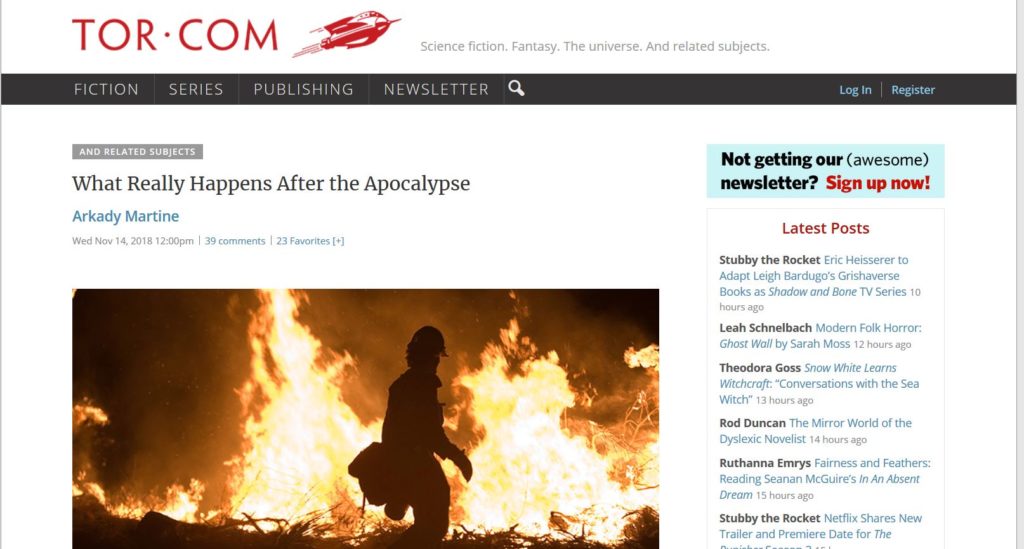Open Fairness and Feathers post link
This screenshot has height=549, width=1024.
825,478
